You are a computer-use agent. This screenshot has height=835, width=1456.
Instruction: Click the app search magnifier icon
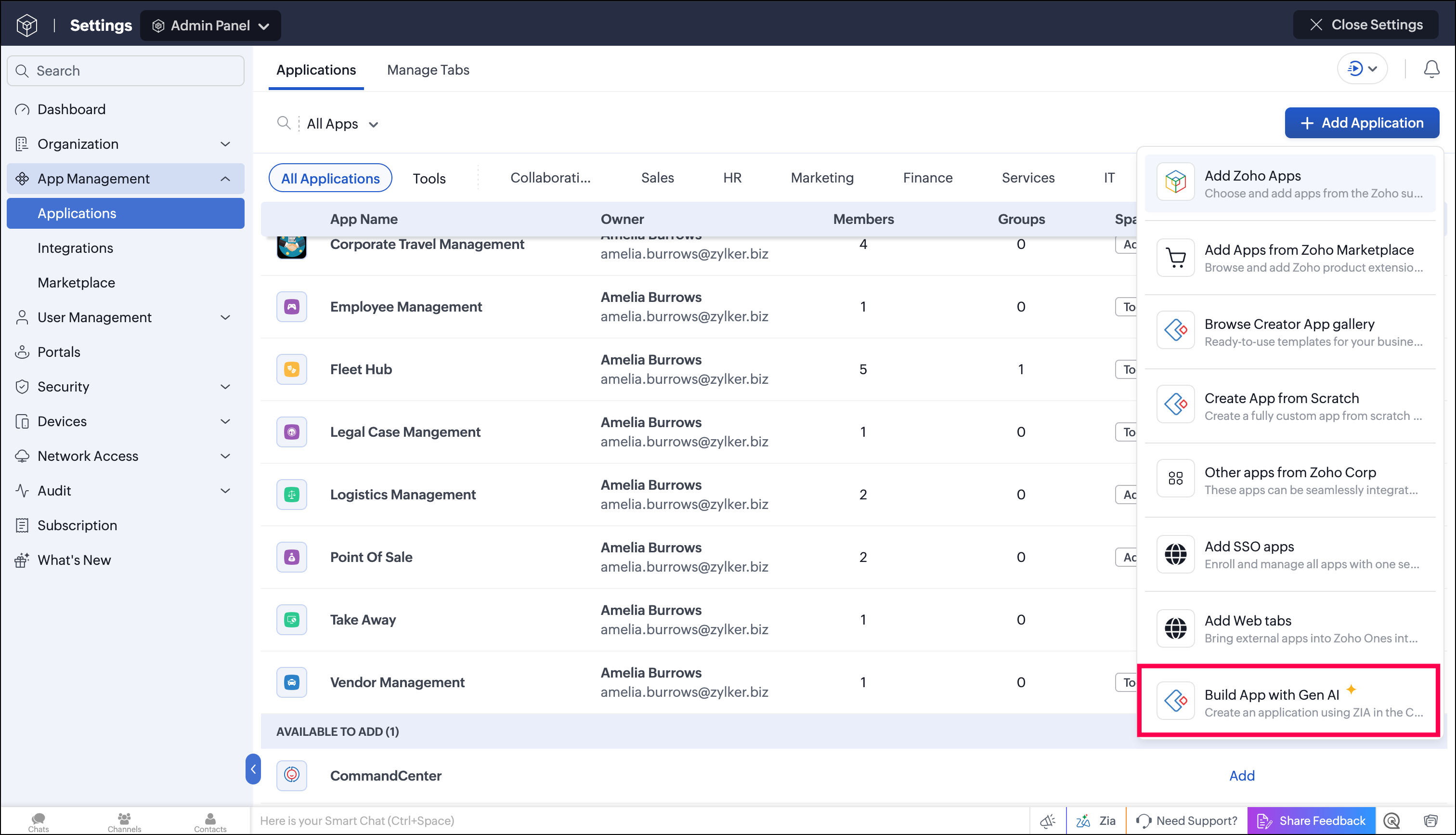click(284, 123)
